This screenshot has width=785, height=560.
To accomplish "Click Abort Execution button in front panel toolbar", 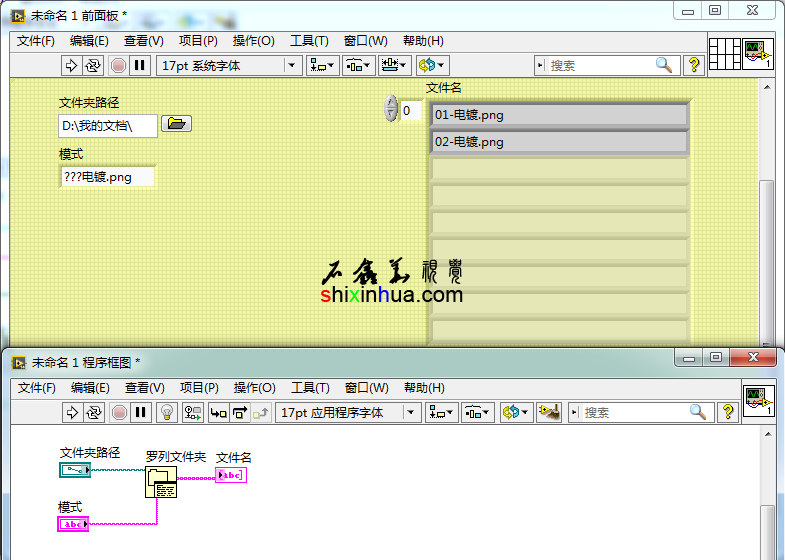I will [x=118, y=65].
